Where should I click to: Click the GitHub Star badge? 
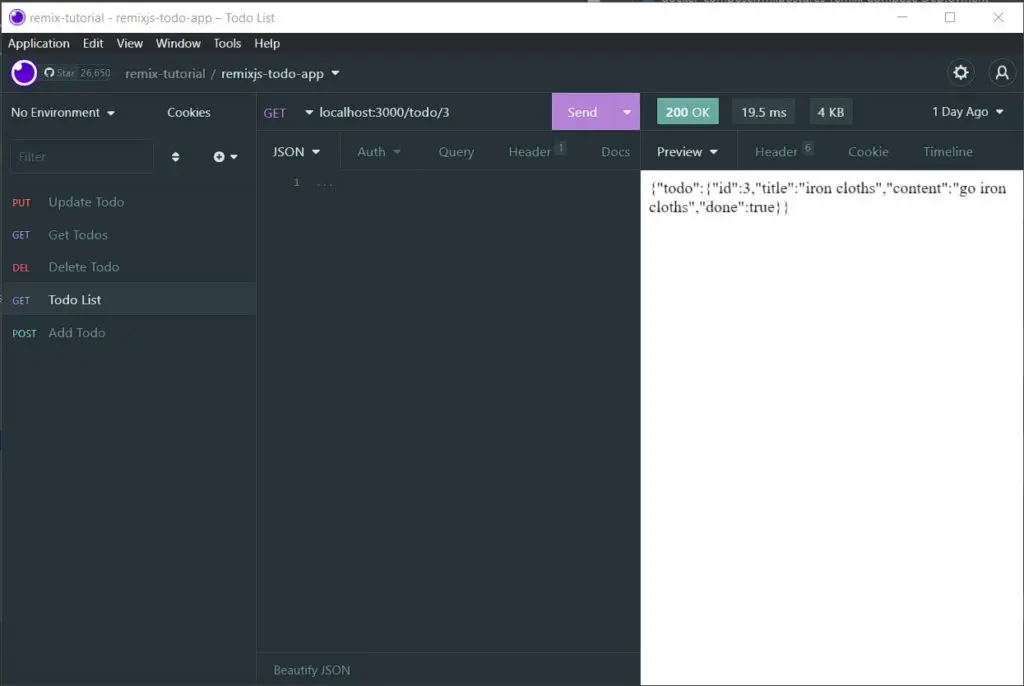[78, 73]
